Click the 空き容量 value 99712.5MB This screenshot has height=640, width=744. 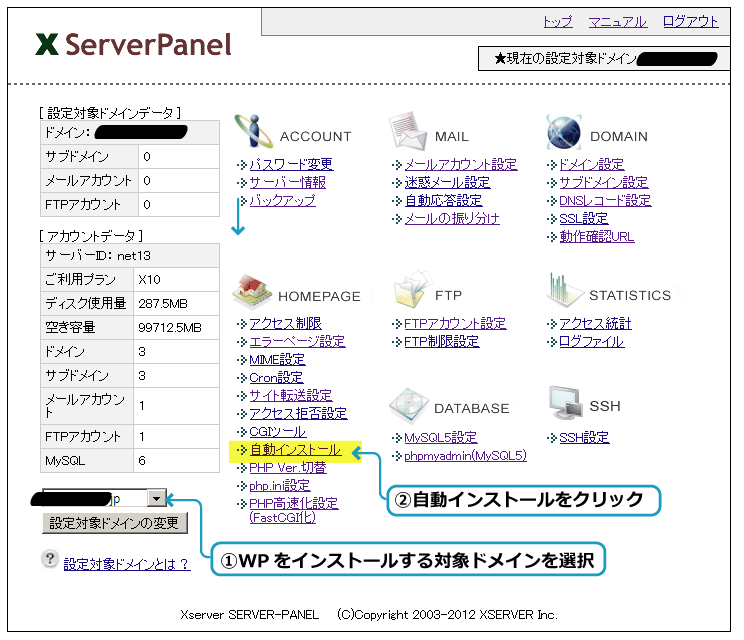coord(170,328)
